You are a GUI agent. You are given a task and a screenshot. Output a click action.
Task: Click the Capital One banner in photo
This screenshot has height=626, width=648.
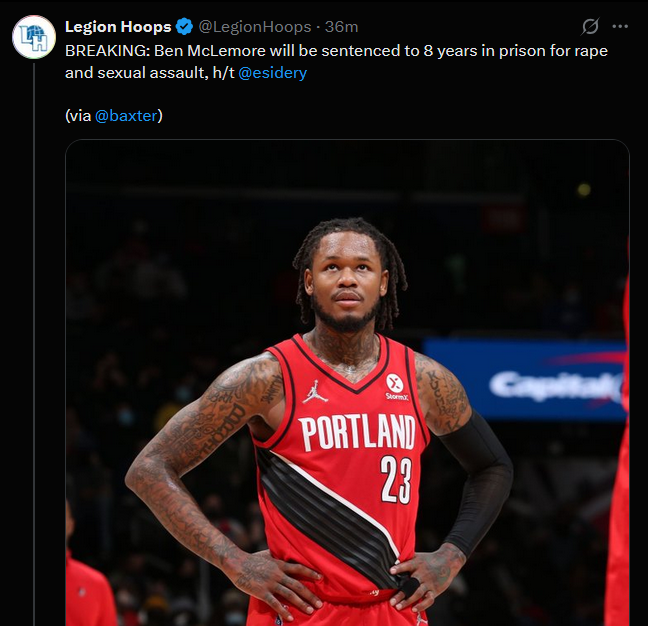click(x=526, y=379)
